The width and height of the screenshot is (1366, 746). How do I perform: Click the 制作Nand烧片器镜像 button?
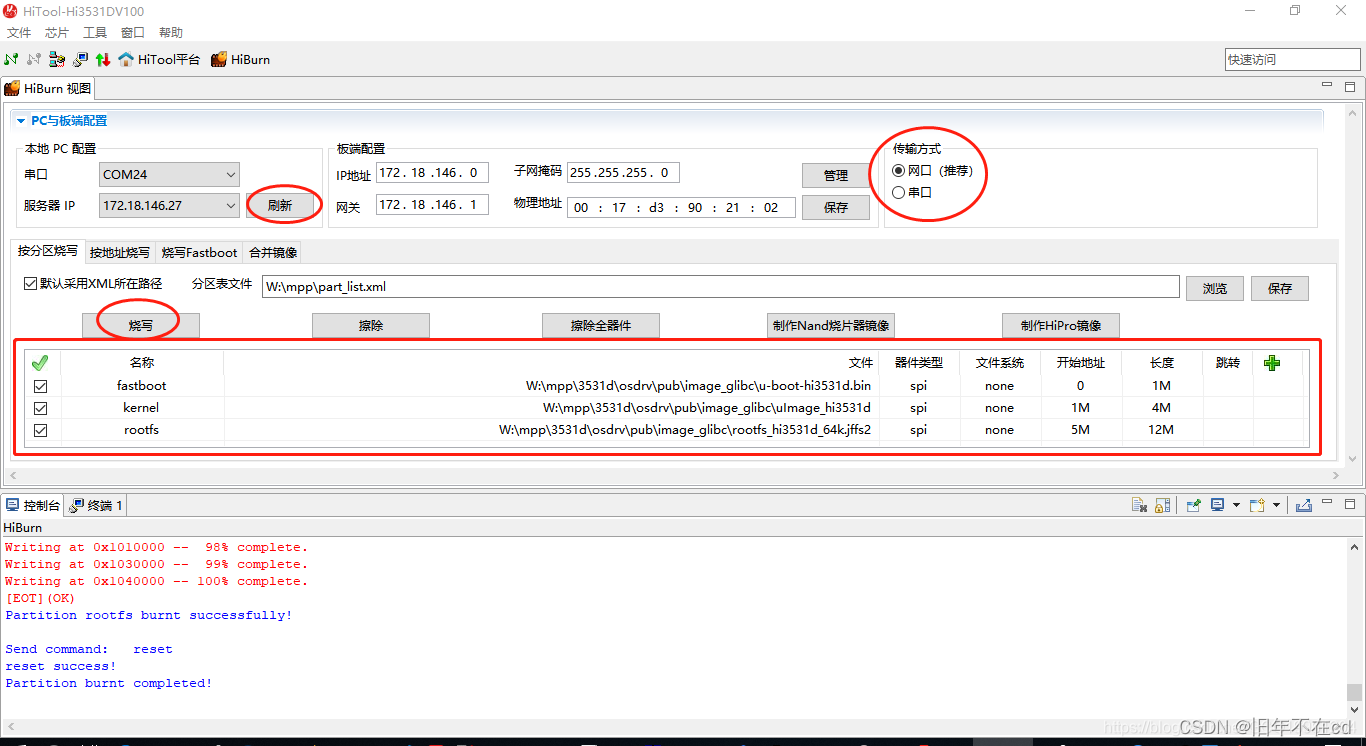click(x=830, y=325)
